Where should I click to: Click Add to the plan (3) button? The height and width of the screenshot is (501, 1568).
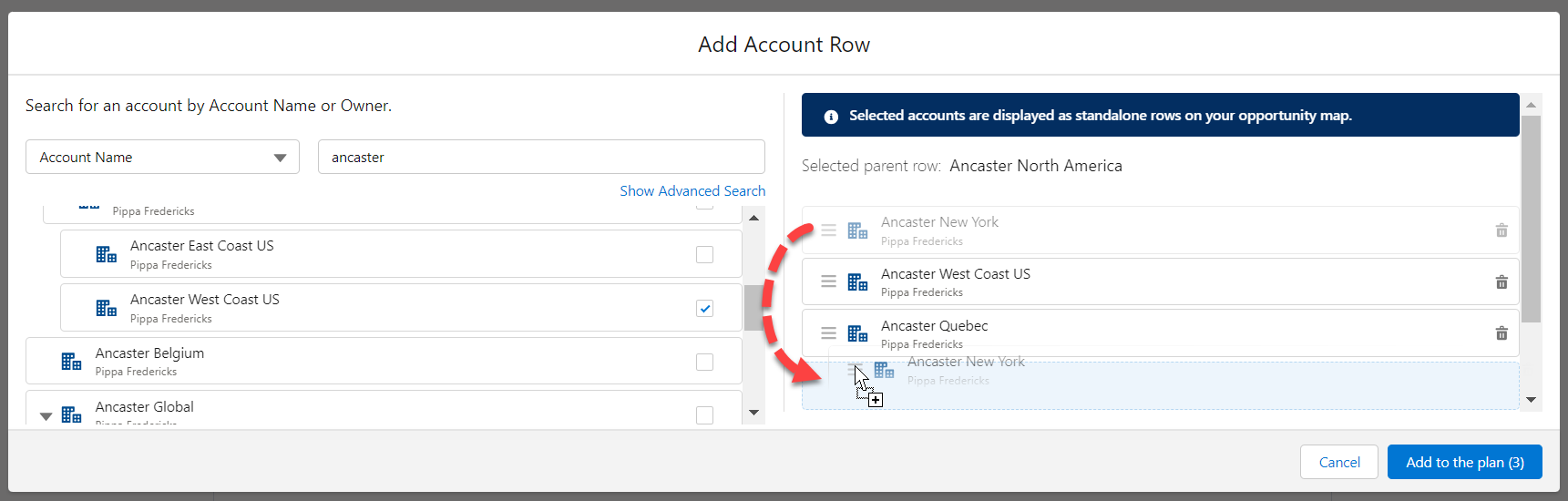click(x=1464, y=463)
